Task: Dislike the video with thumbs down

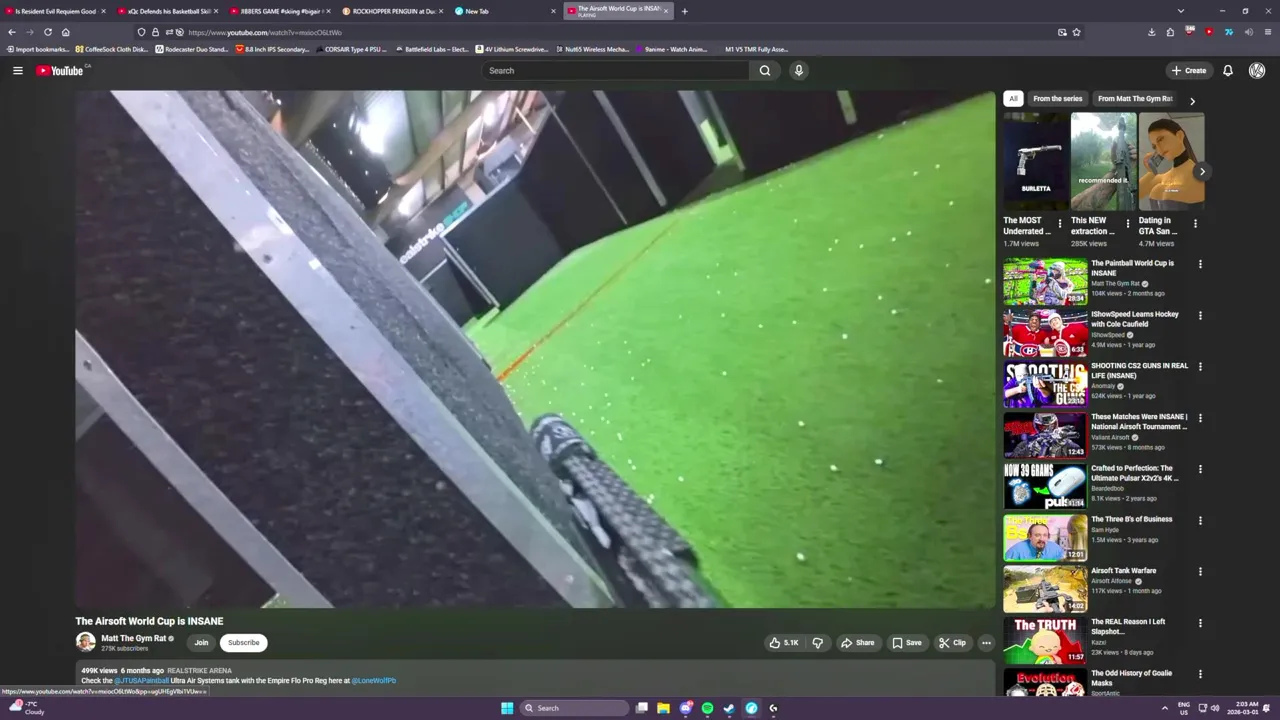Action: (x=817, y=643)
